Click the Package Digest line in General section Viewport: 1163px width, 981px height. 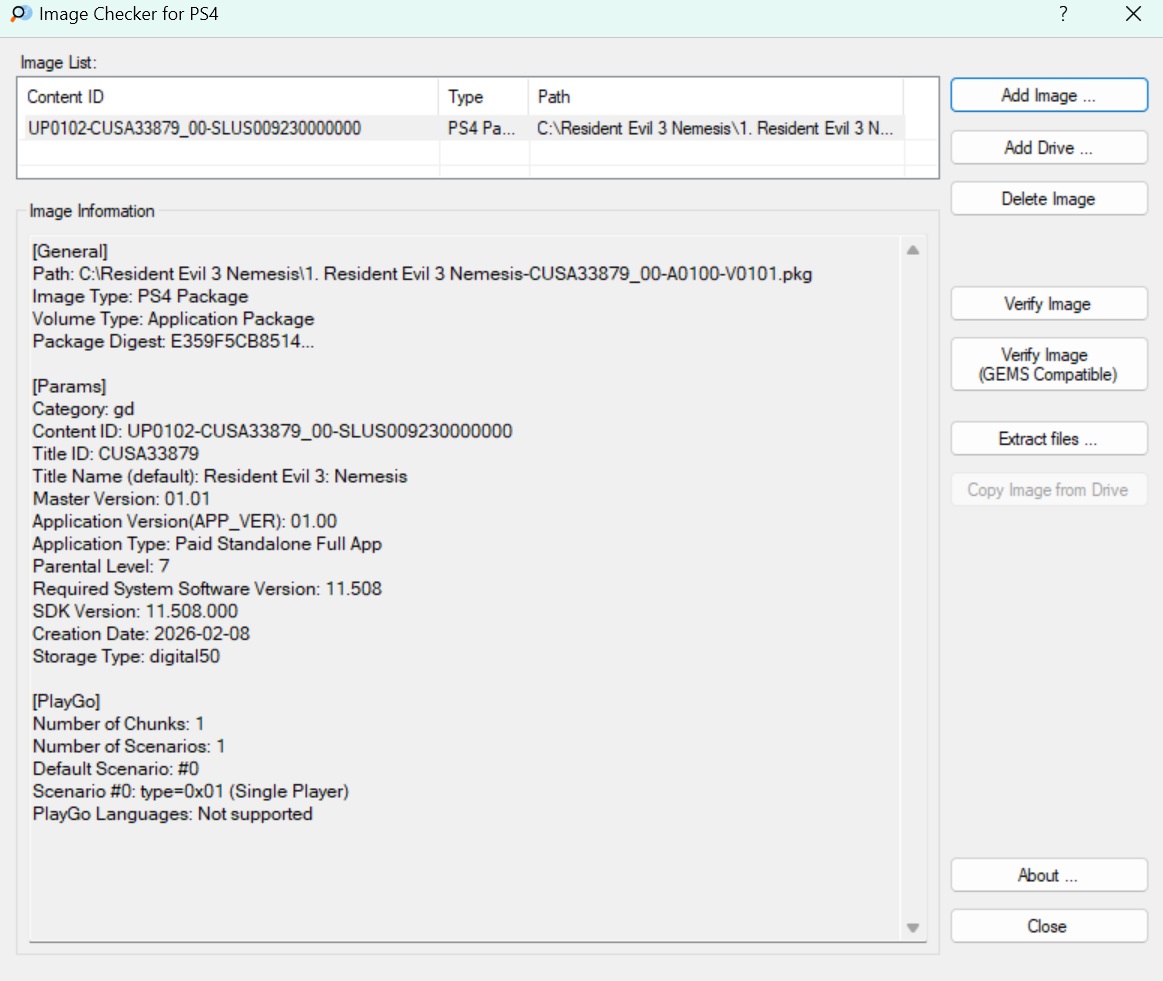[173, 341]
